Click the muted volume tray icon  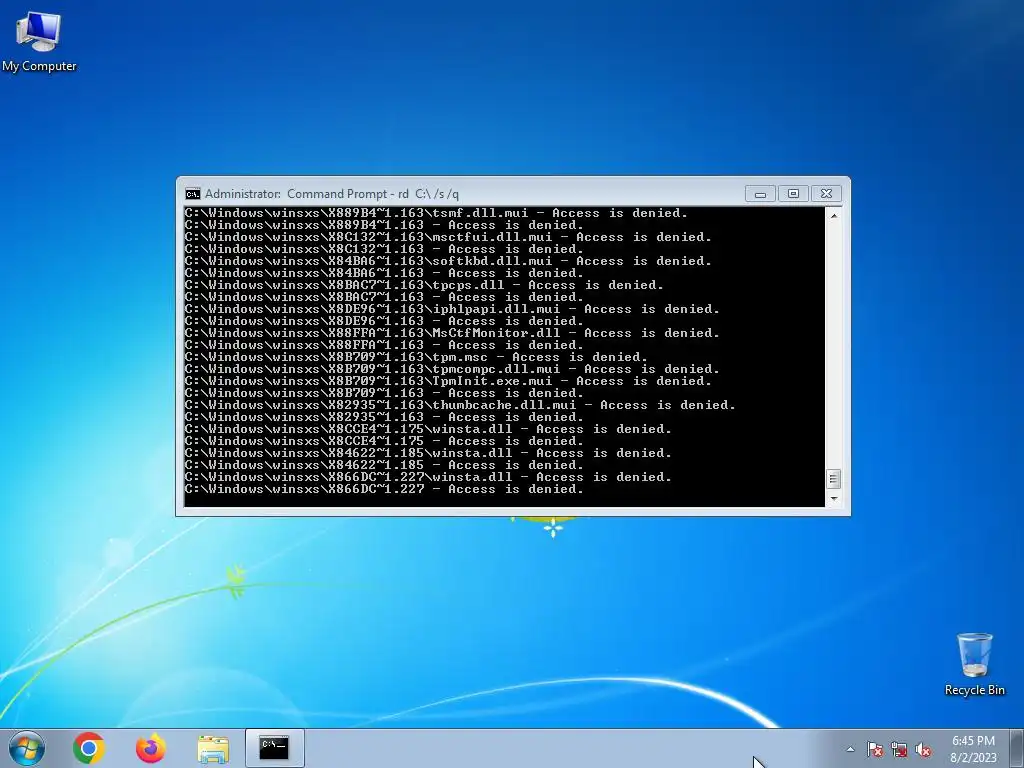click(x=923, y=749)
